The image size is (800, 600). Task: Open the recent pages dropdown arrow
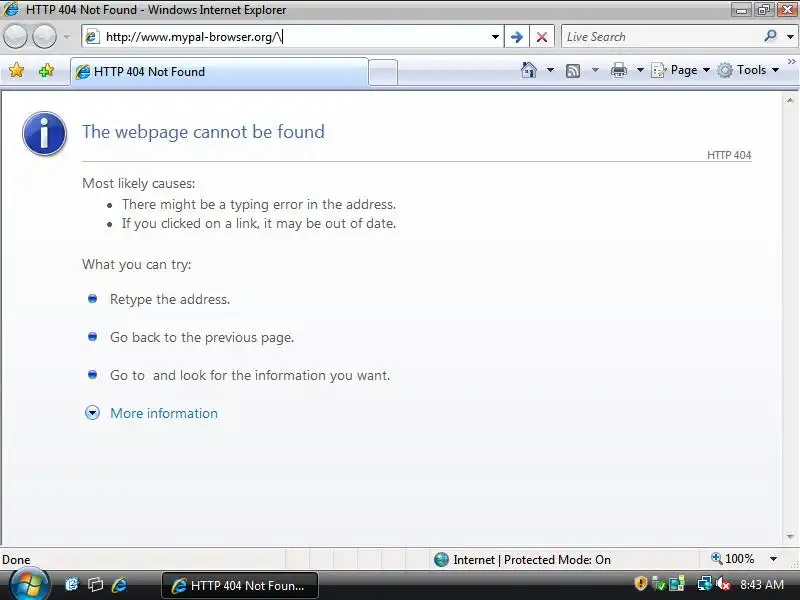click(x=67, y=37)
